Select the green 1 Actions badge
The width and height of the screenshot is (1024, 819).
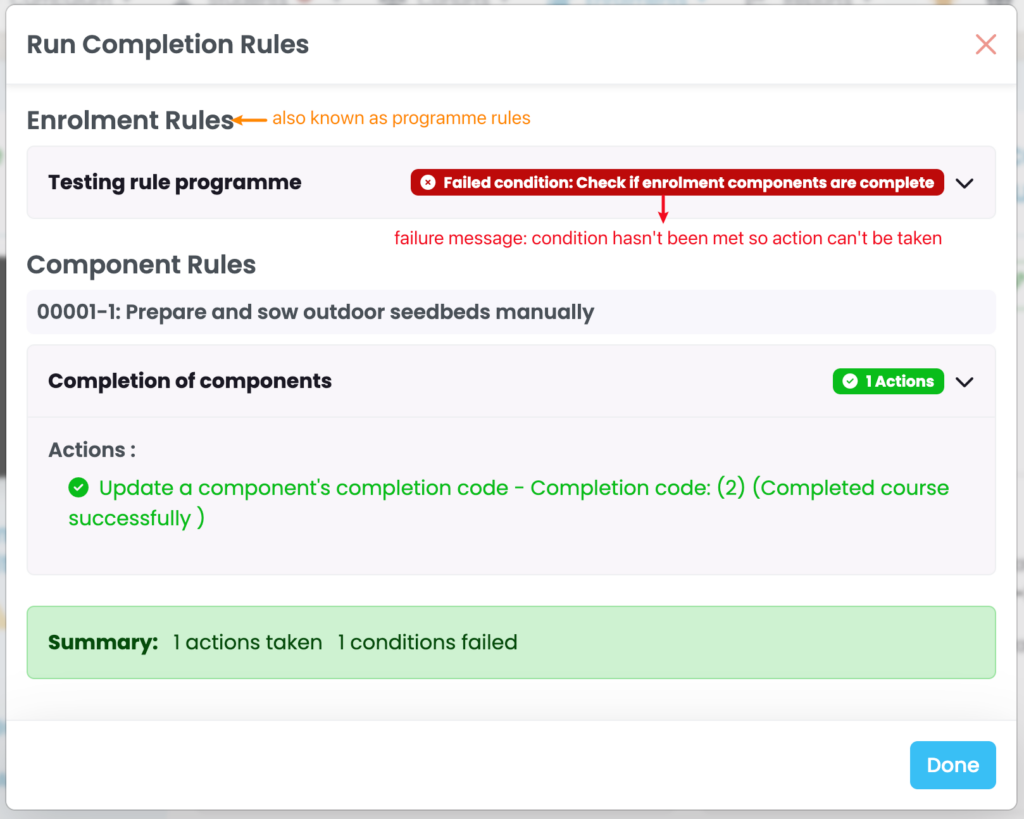[x=888, y=381]
